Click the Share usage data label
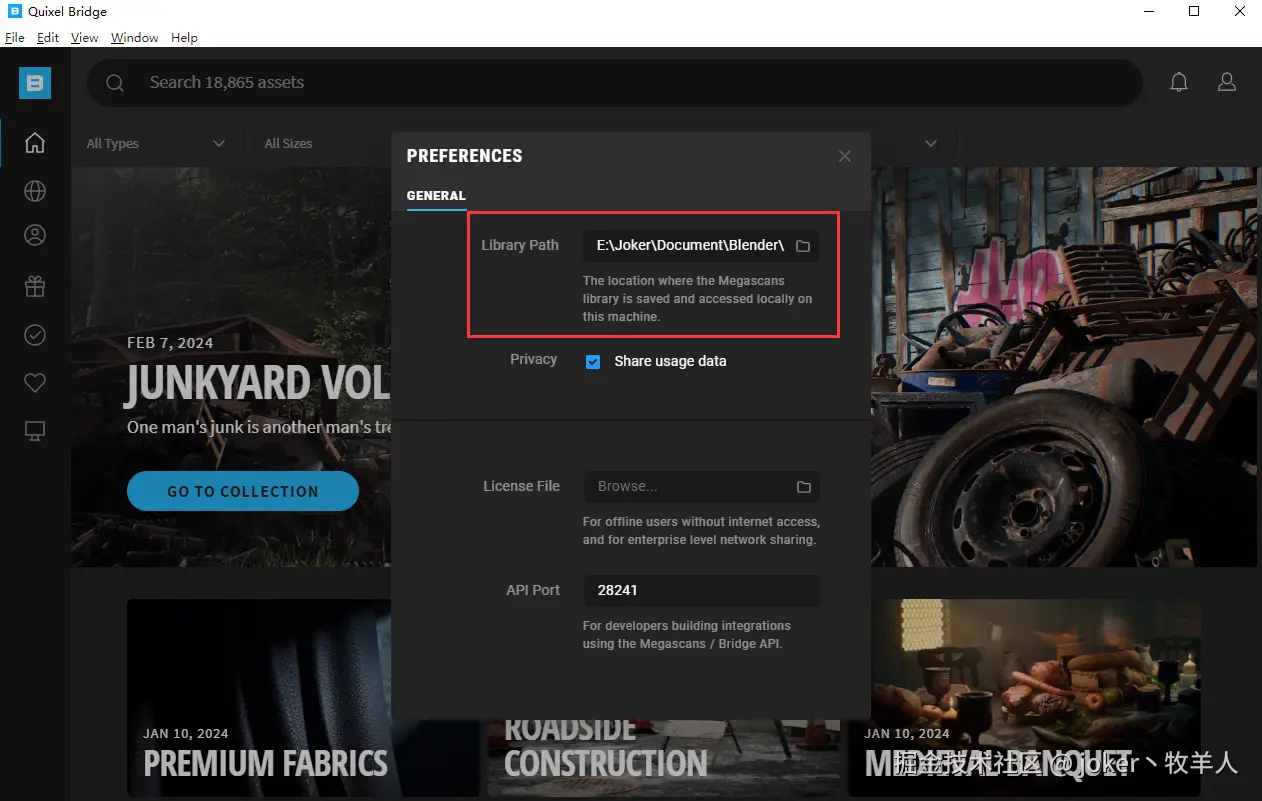 (670, 361)
